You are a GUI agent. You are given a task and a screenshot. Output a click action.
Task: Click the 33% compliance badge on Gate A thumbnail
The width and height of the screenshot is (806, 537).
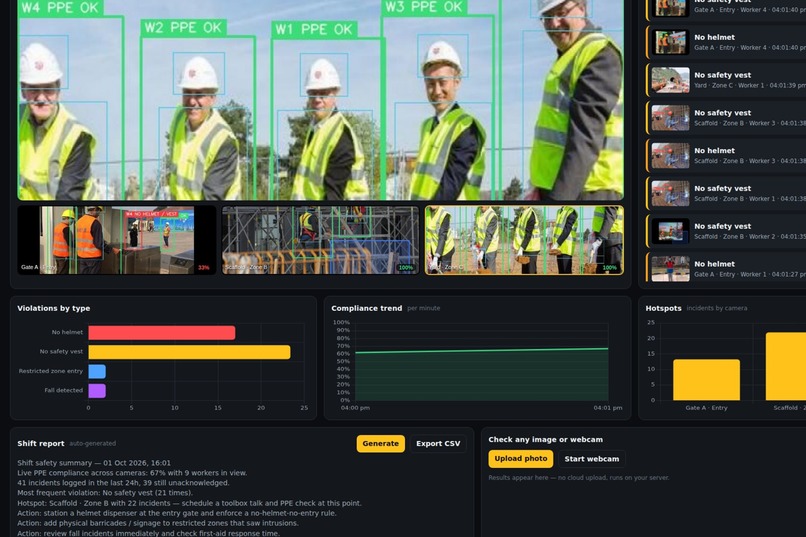click(x=204, y=268)
